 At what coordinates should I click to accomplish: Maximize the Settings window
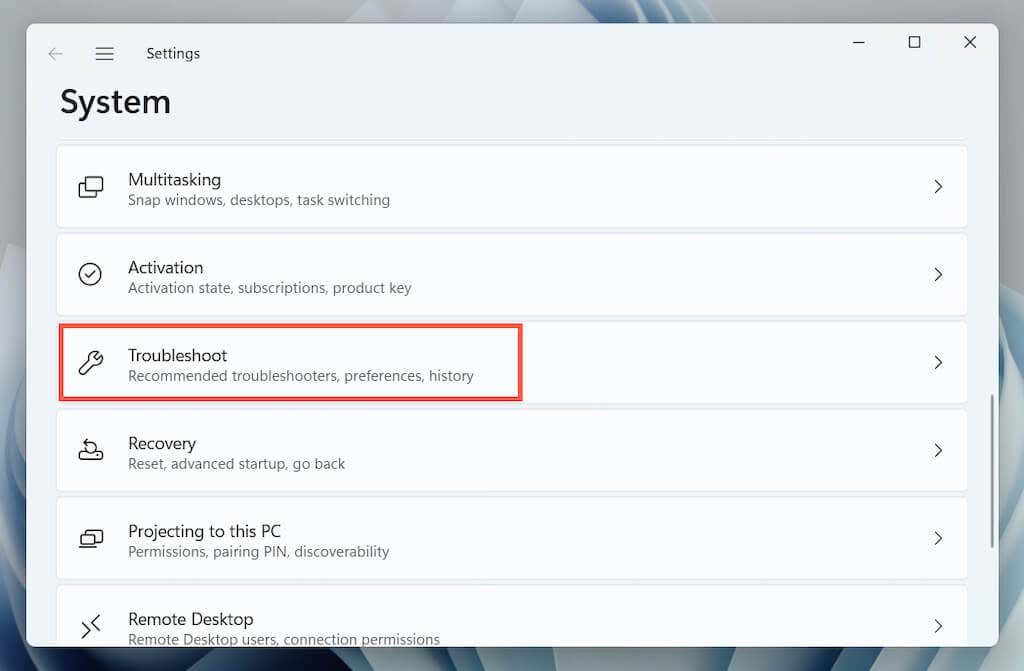click(914, 42)
